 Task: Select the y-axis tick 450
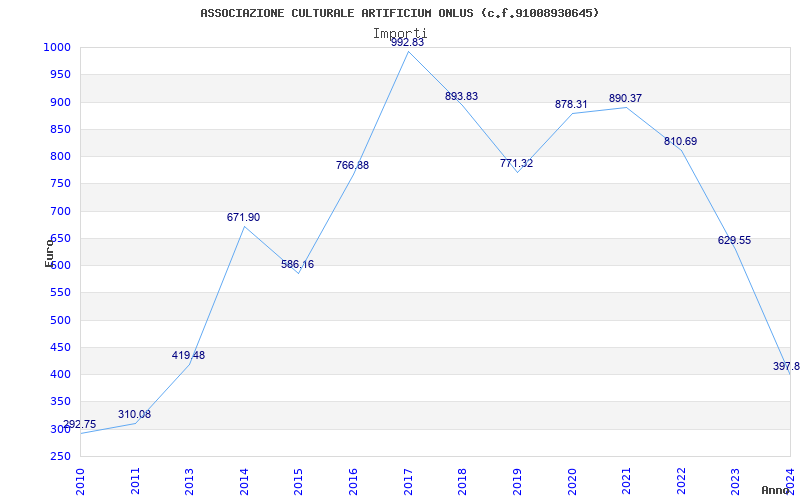tap(60, 347)
